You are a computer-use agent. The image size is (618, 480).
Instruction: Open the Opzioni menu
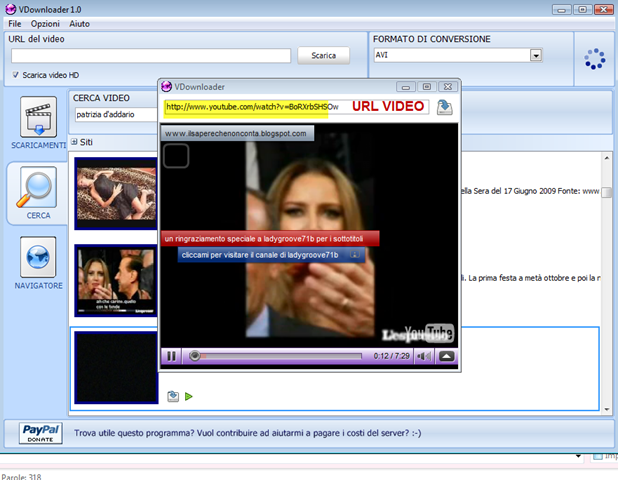click(45, 24)
